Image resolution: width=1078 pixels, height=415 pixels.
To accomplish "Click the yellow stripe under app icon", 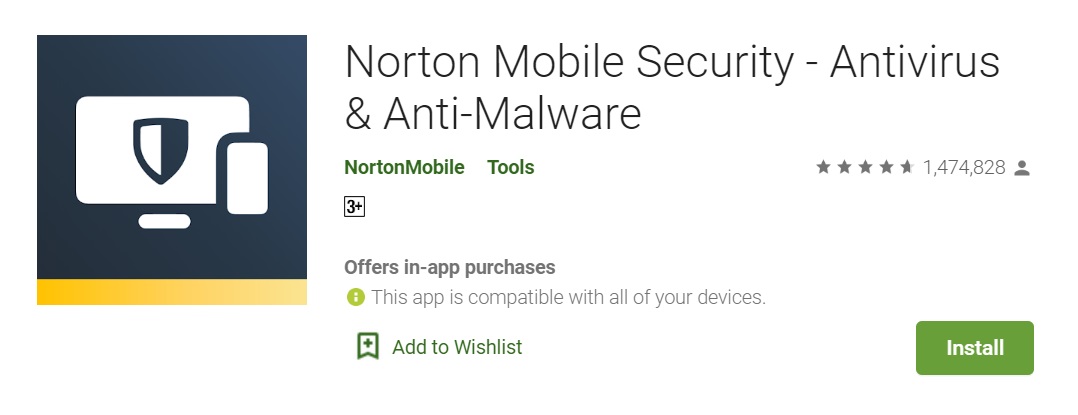I will [x=172, y=292].
